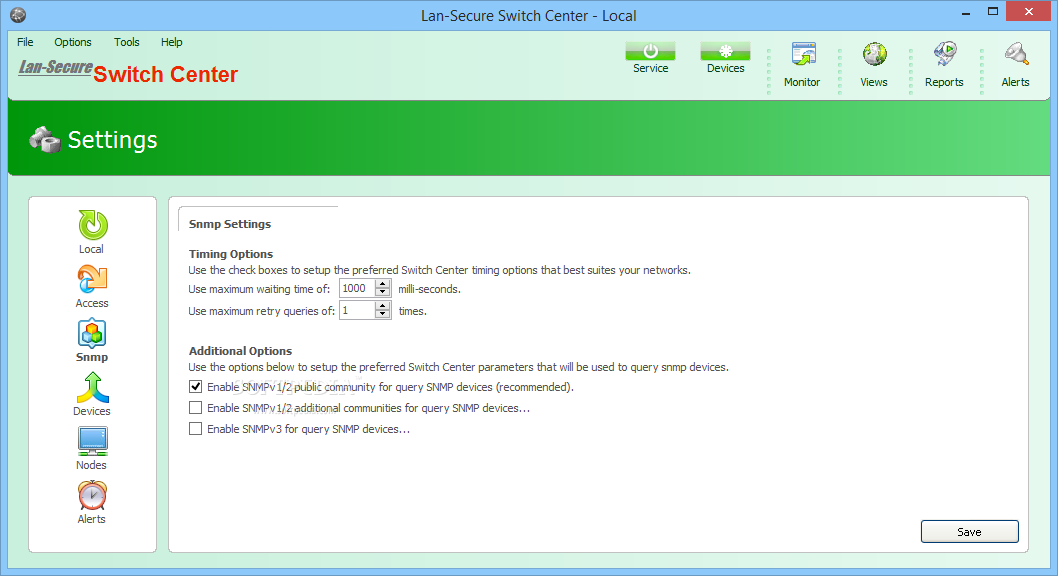1058x576 pixels.
Task: Enable SNMPv1/2 additional communities checkbox
Action: (196, 407)
